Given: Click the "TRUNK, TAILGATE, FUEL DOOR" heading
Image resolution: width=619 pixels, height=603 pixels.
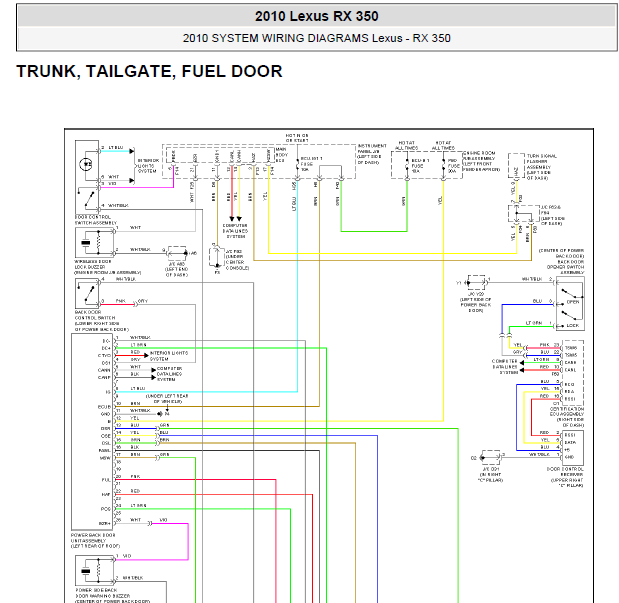Looking at the screenshot, I should pyautogui.click(x=149, y=71).
